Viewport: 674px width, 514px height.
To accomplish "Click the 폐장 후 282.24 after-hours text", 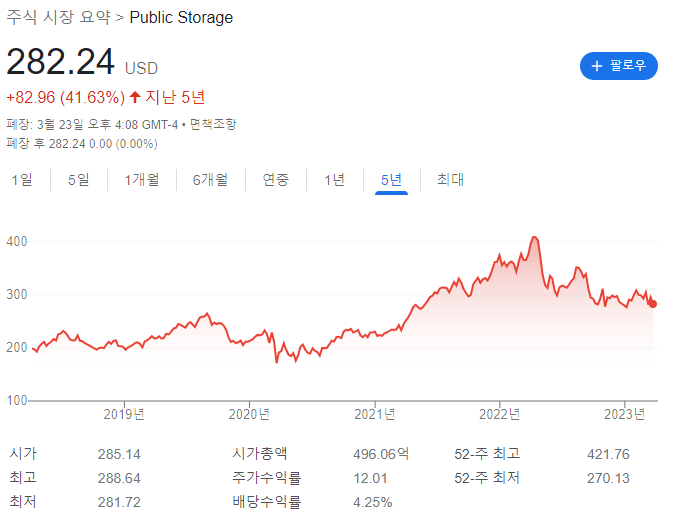I will tap(82, 144).
